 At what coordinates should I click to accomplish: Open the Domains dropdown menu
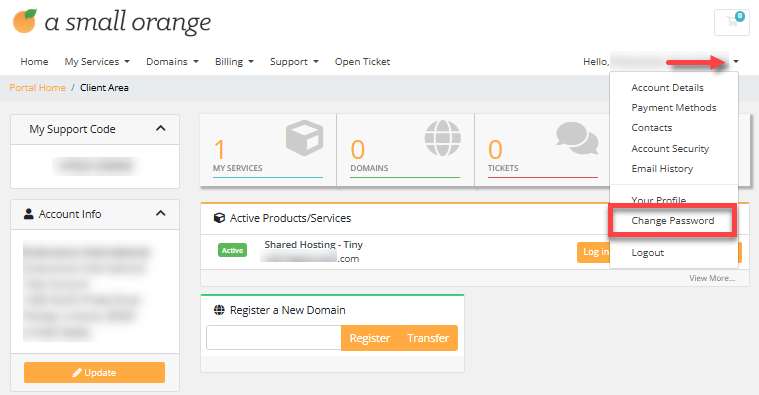pos(172,61)
